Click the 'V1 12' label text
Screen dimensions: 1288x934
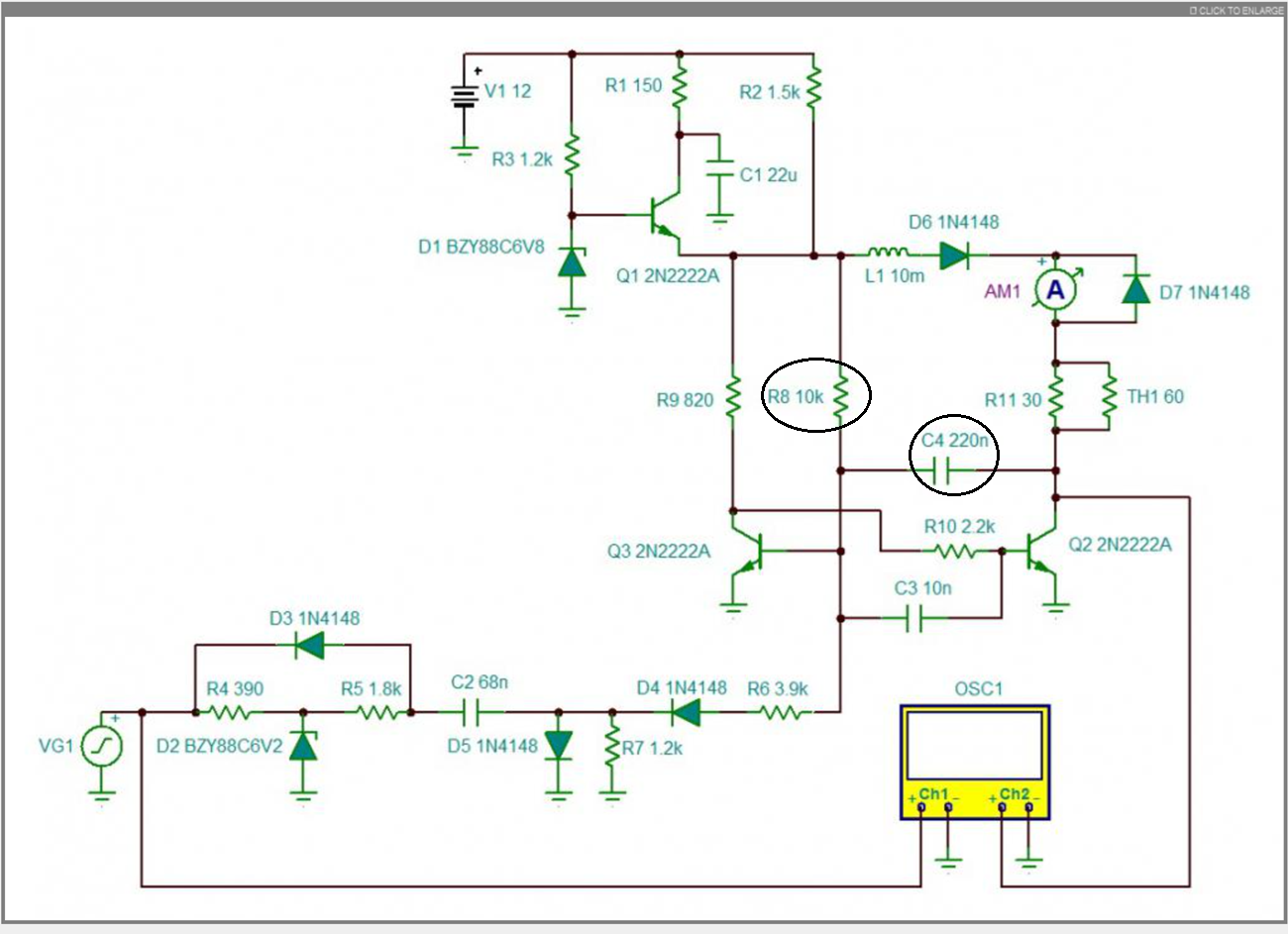pos(507,91)
